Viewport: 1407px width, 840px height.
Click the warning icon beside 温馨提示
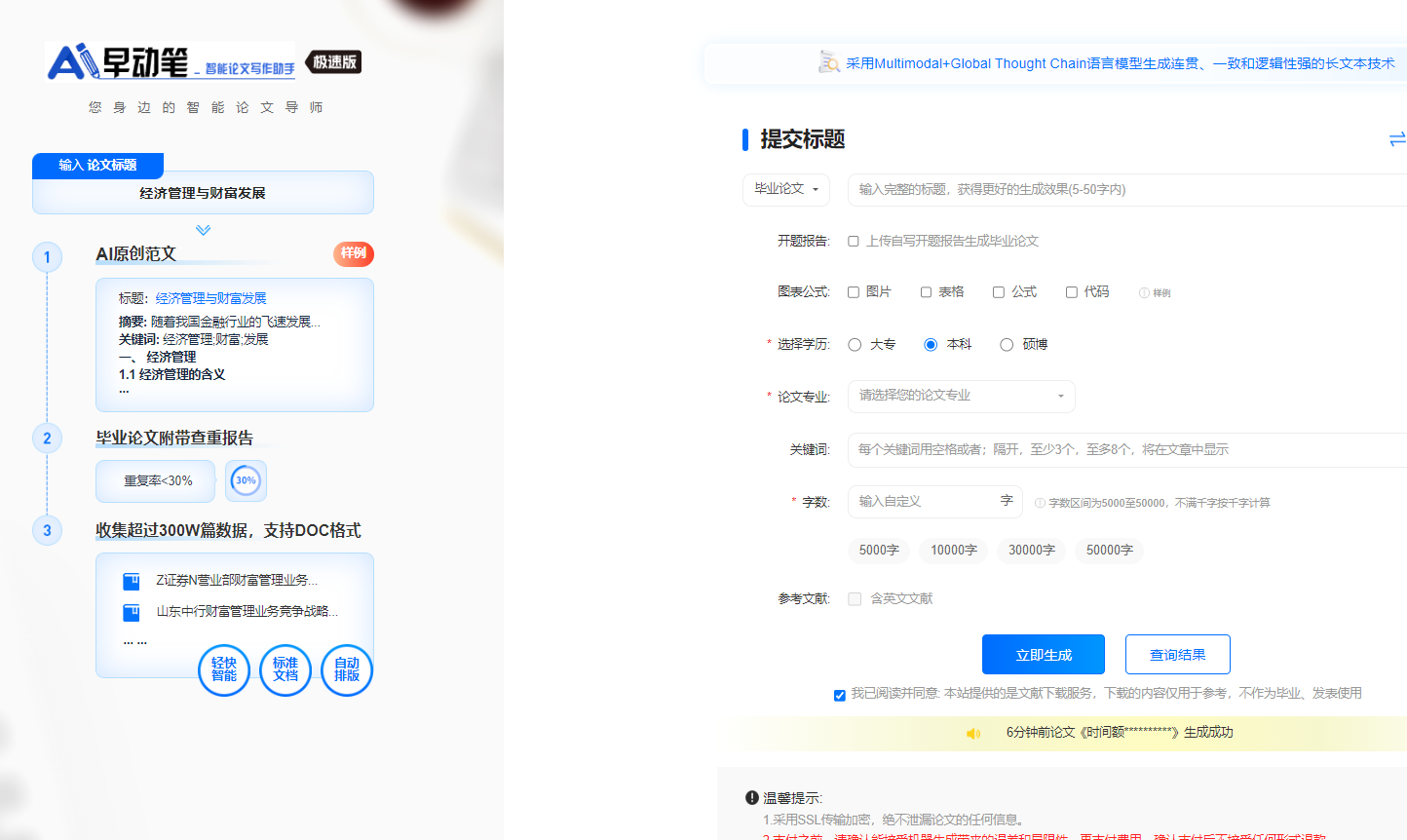[x=752, y=797]
